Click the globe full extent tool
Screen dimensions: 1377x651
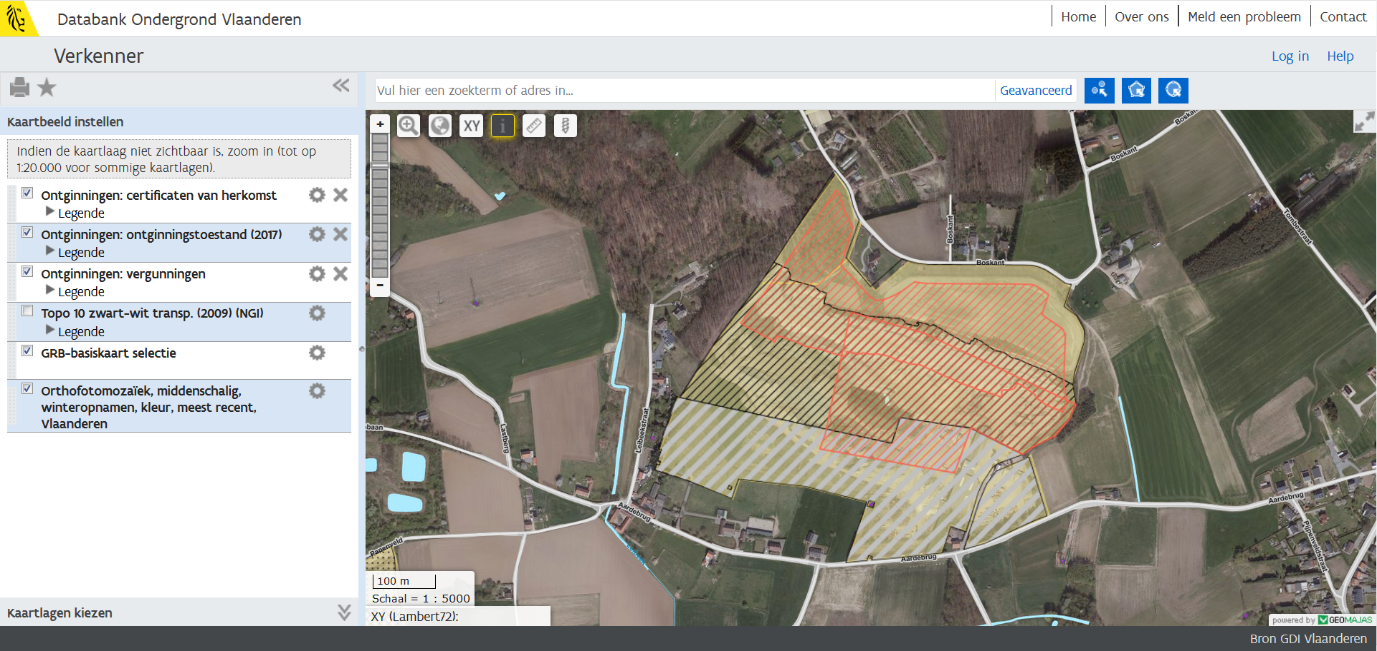pyautogui.click(x=440, y=125)
